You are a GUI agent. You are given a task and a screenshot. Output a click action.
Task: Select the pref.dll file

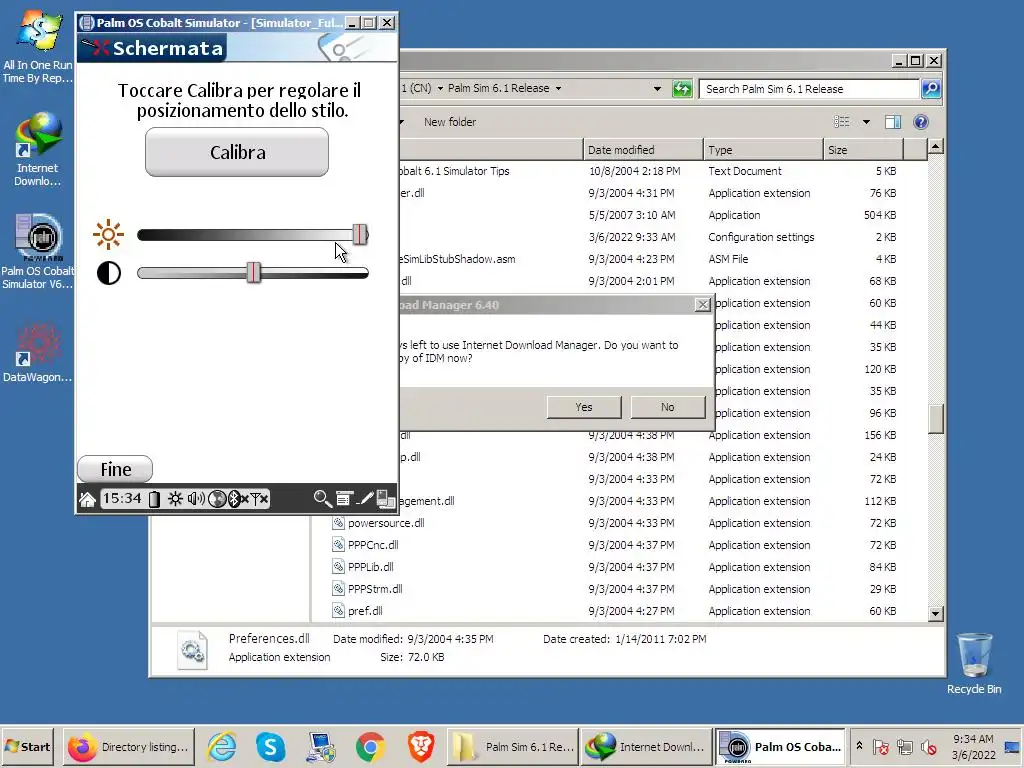(365, 611)
